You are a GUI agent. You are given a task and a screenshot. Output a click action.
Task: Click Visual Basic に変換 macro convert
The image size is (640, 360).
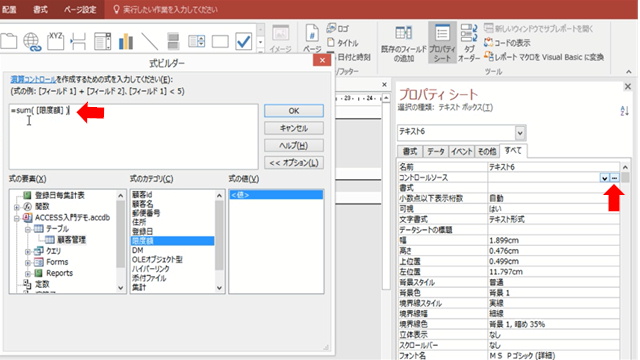544,57
